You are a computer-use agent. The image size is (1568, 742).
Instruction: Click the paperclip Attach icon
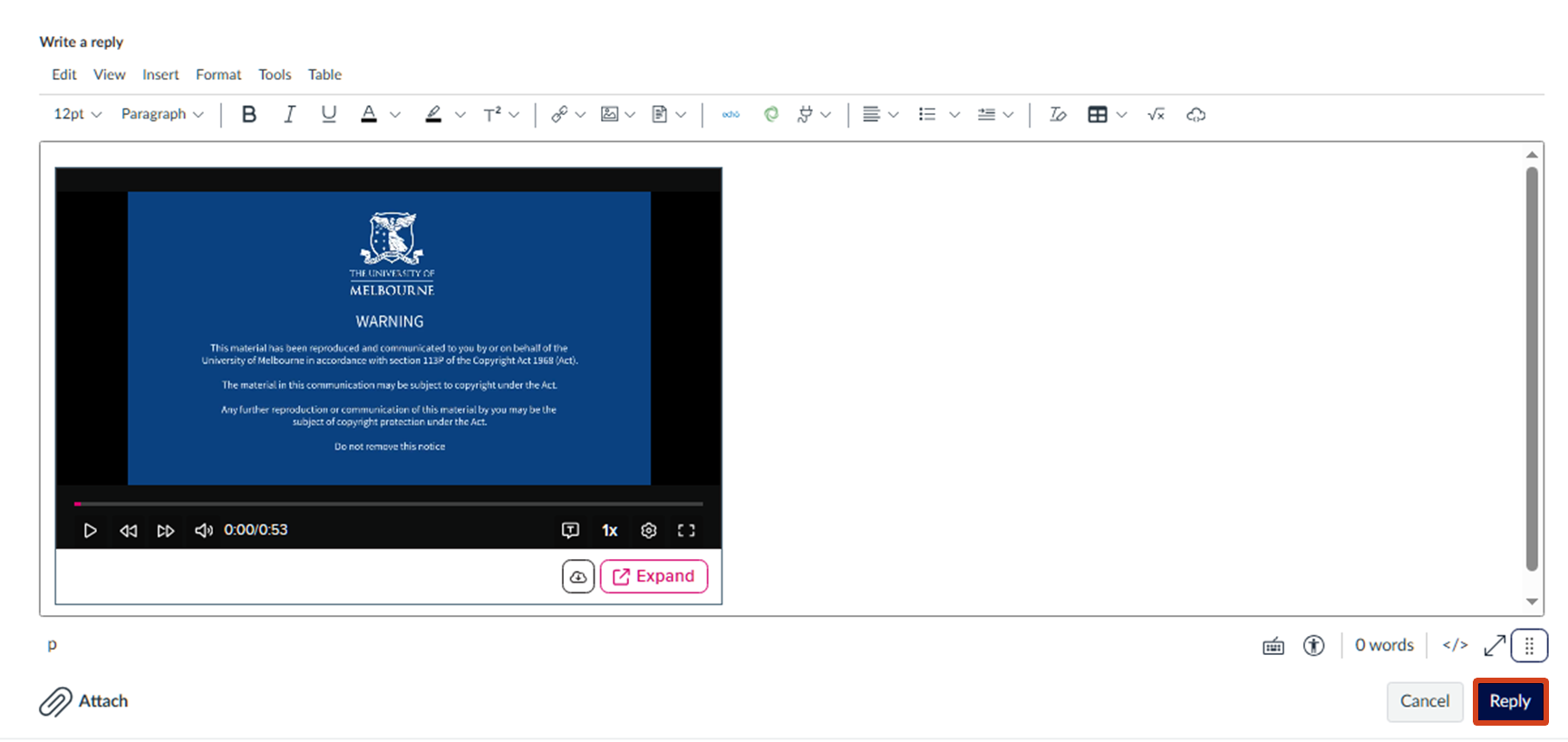point(55,701)
